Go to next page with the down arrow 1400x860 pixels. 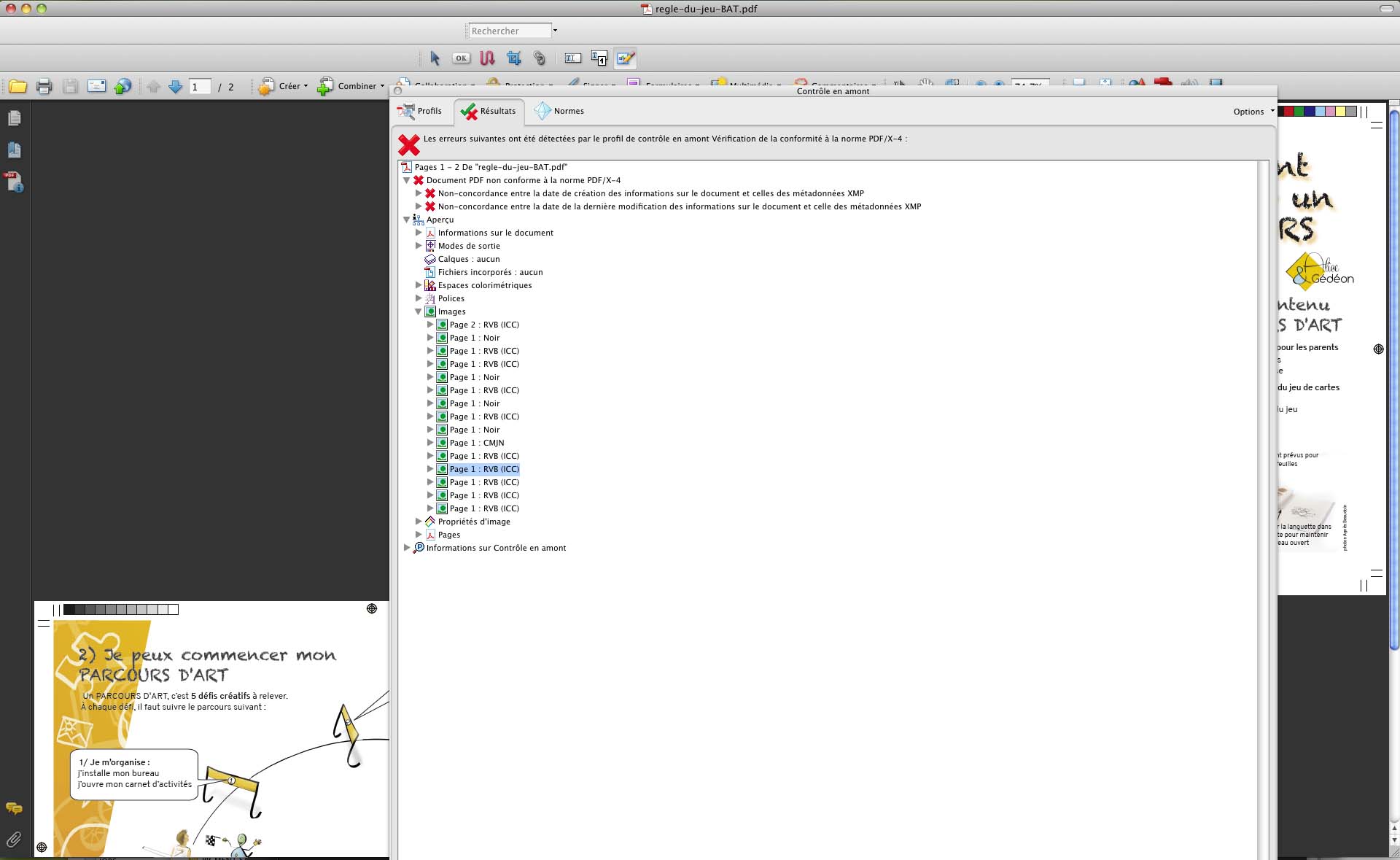[x=175, y=86]
